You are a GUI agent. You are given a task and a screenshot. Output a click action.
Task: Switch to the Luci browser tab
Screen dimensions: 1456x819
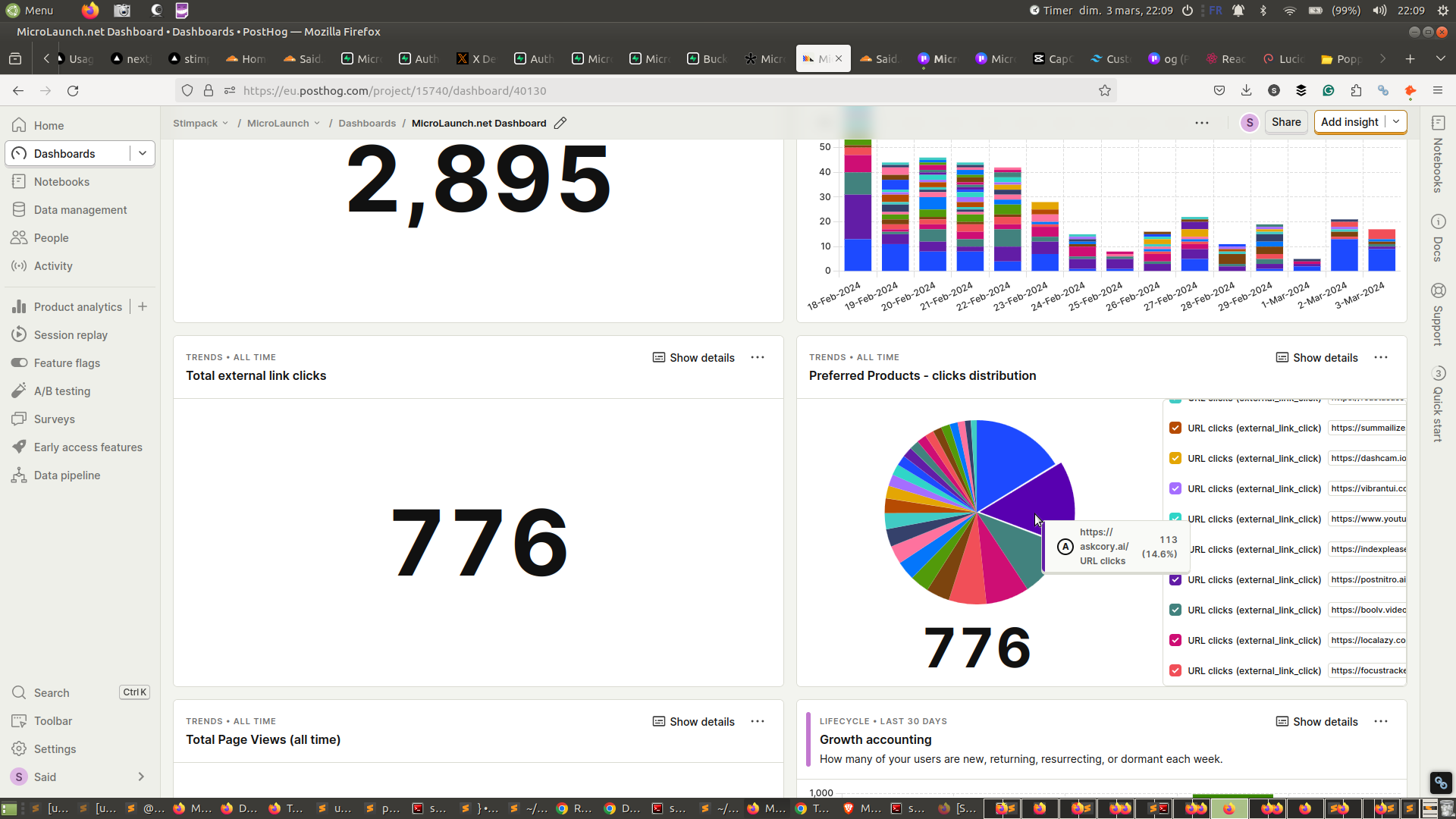pos(1283,58)
